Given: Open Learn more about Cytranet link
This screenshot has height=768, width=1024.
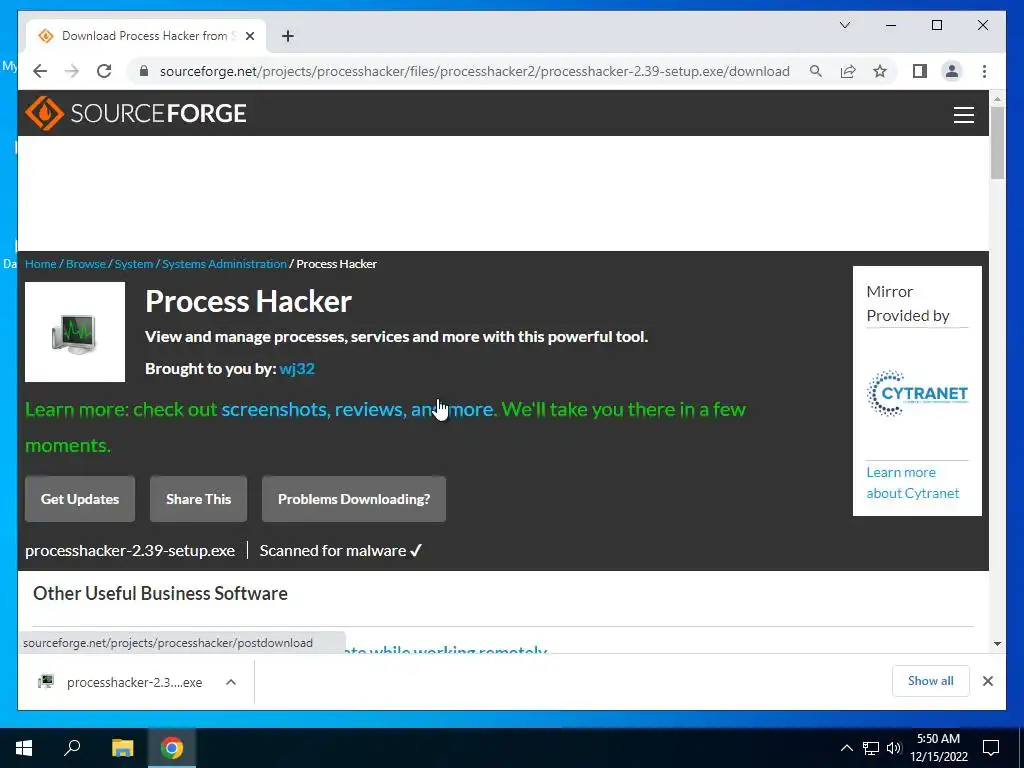Looking at the screenshot, I should tap(912, 483).
